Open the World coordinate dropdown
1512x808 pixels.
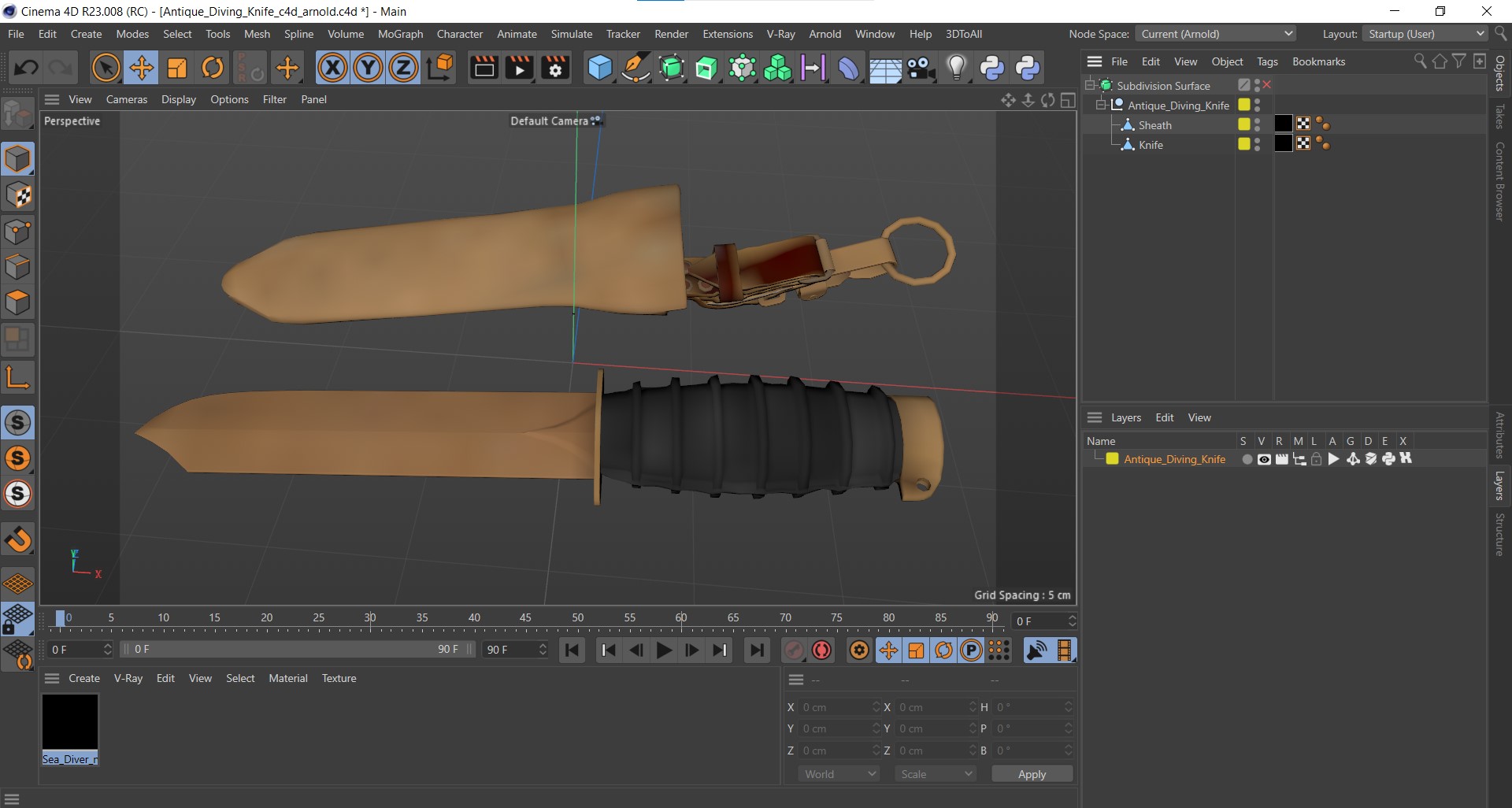(x=839, y=774)
